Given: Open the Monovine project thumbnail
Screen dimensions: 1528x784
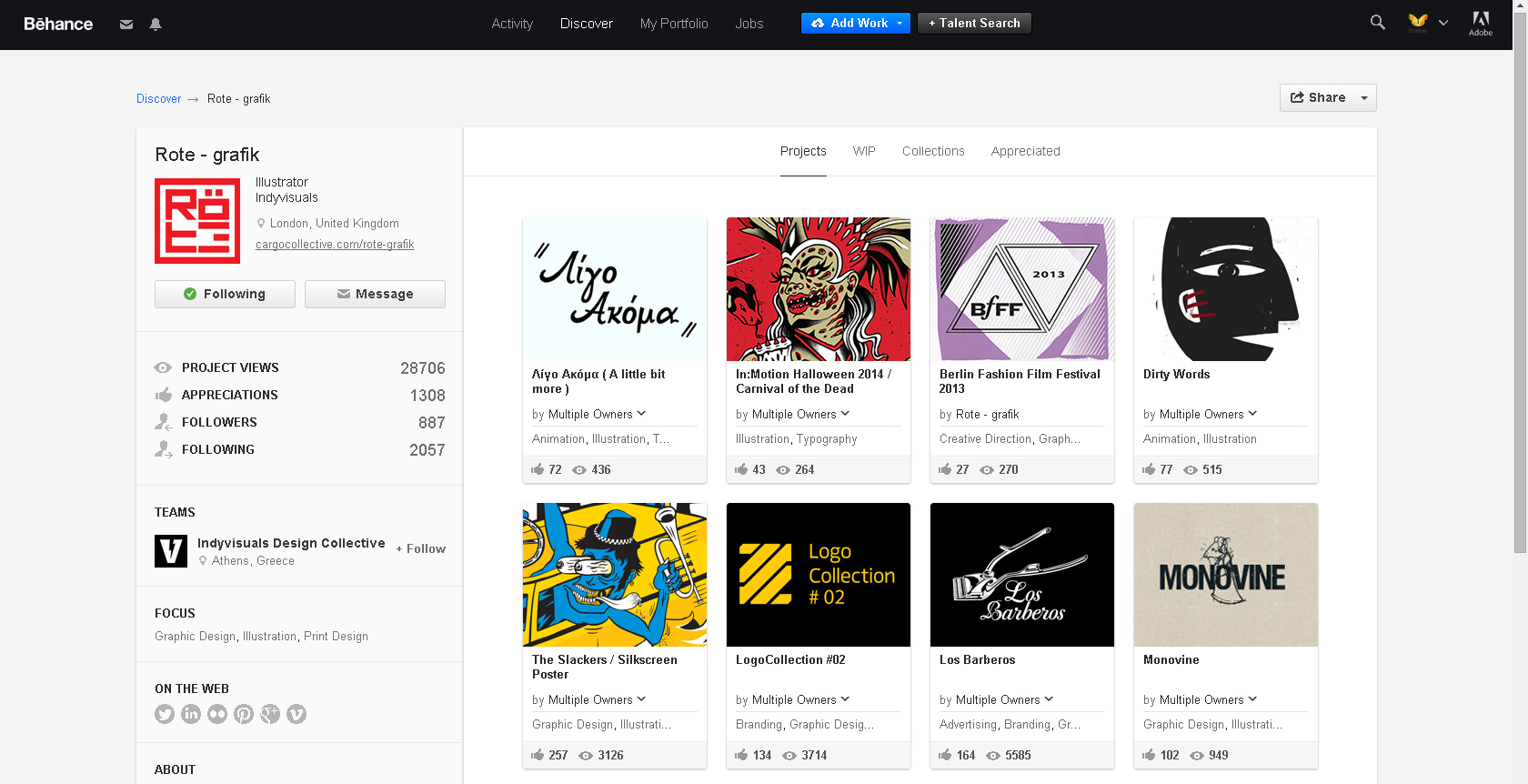Looking at the screenshot, I should point(1226,575).
